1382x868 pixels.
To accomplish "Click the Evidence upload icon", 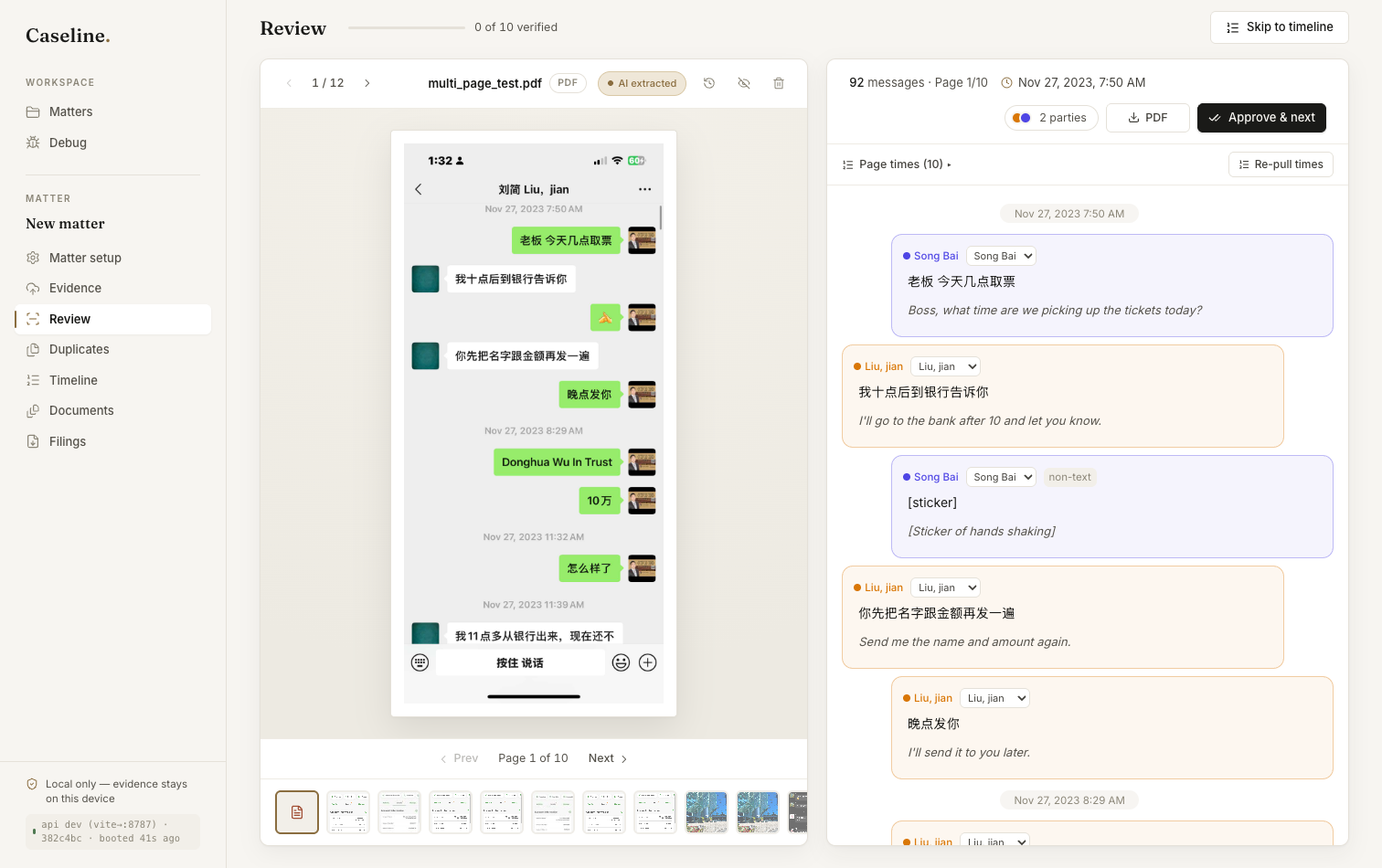I will [x=33, y=288].
